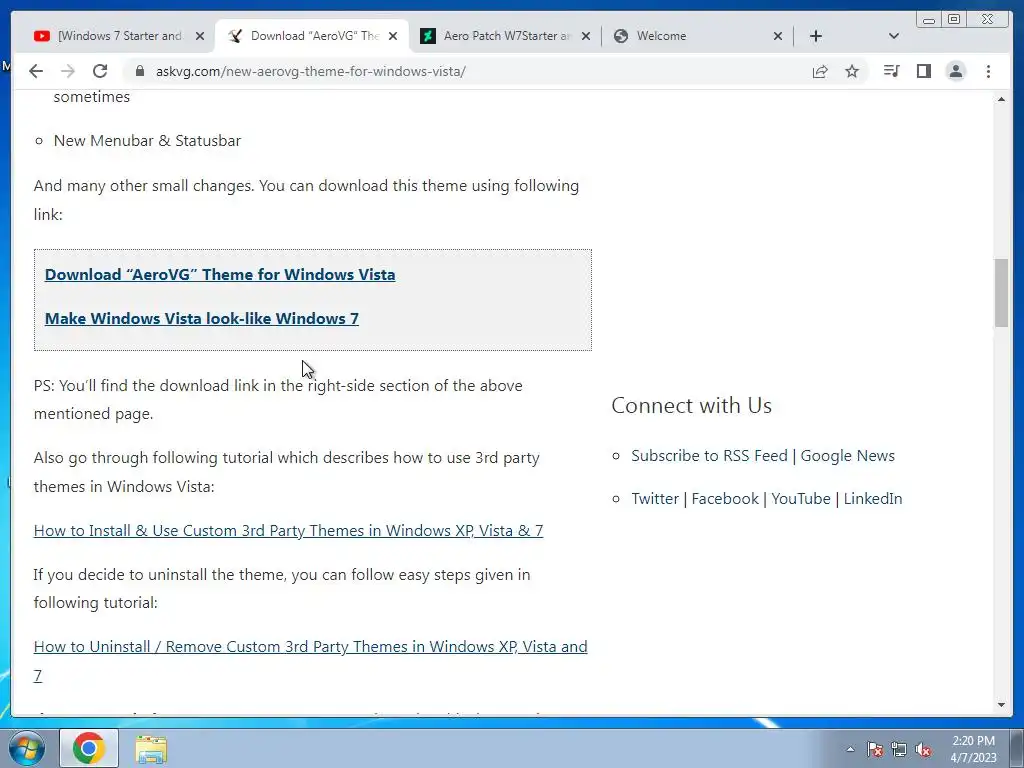This screenshot has width=1024, height=768.
Task: Reload the current page
Action: (99, 71)
